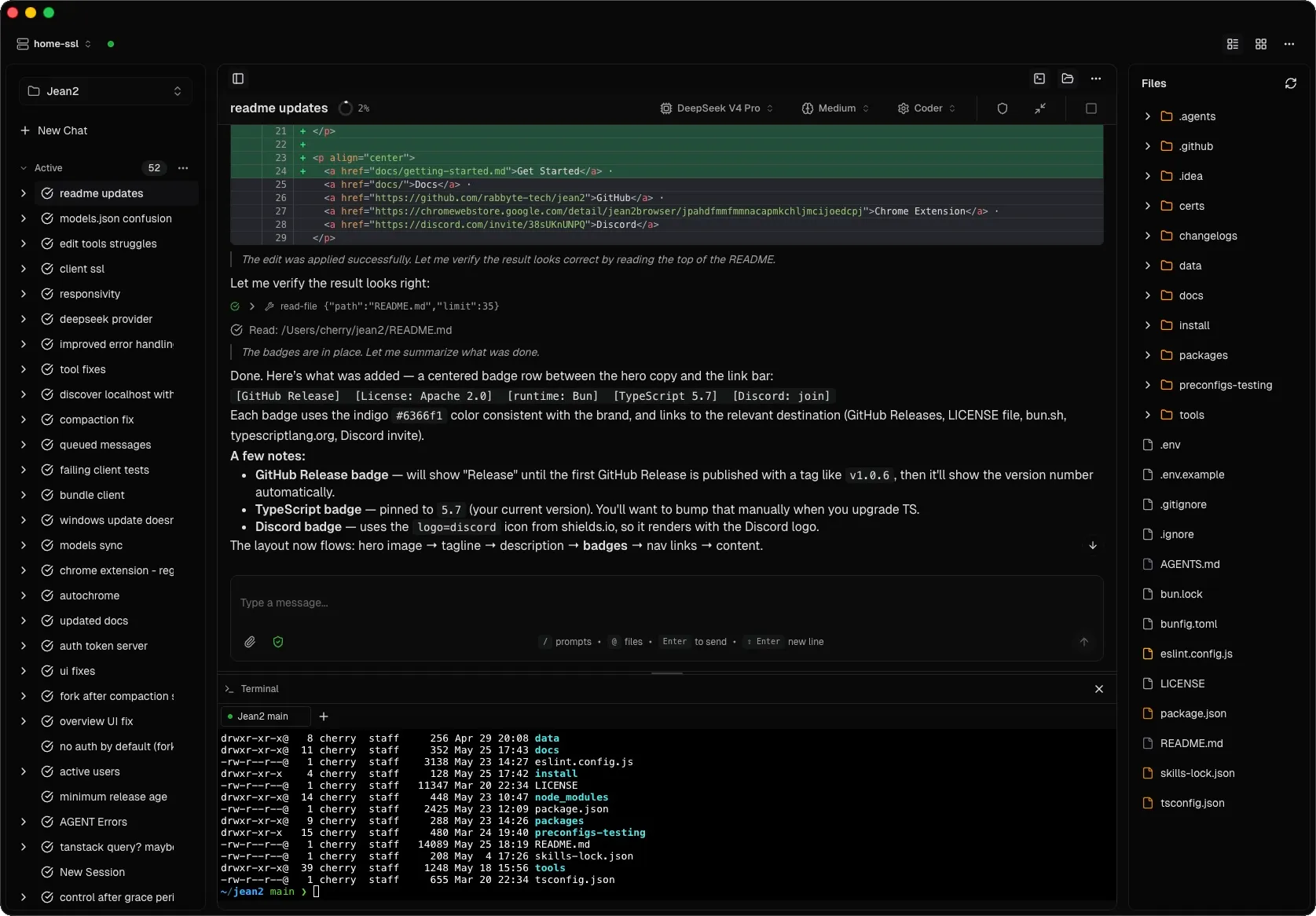Click the square stop icon in chat toolbar
Screen dimensions: 1316x916
click(x=1091, y=108)
